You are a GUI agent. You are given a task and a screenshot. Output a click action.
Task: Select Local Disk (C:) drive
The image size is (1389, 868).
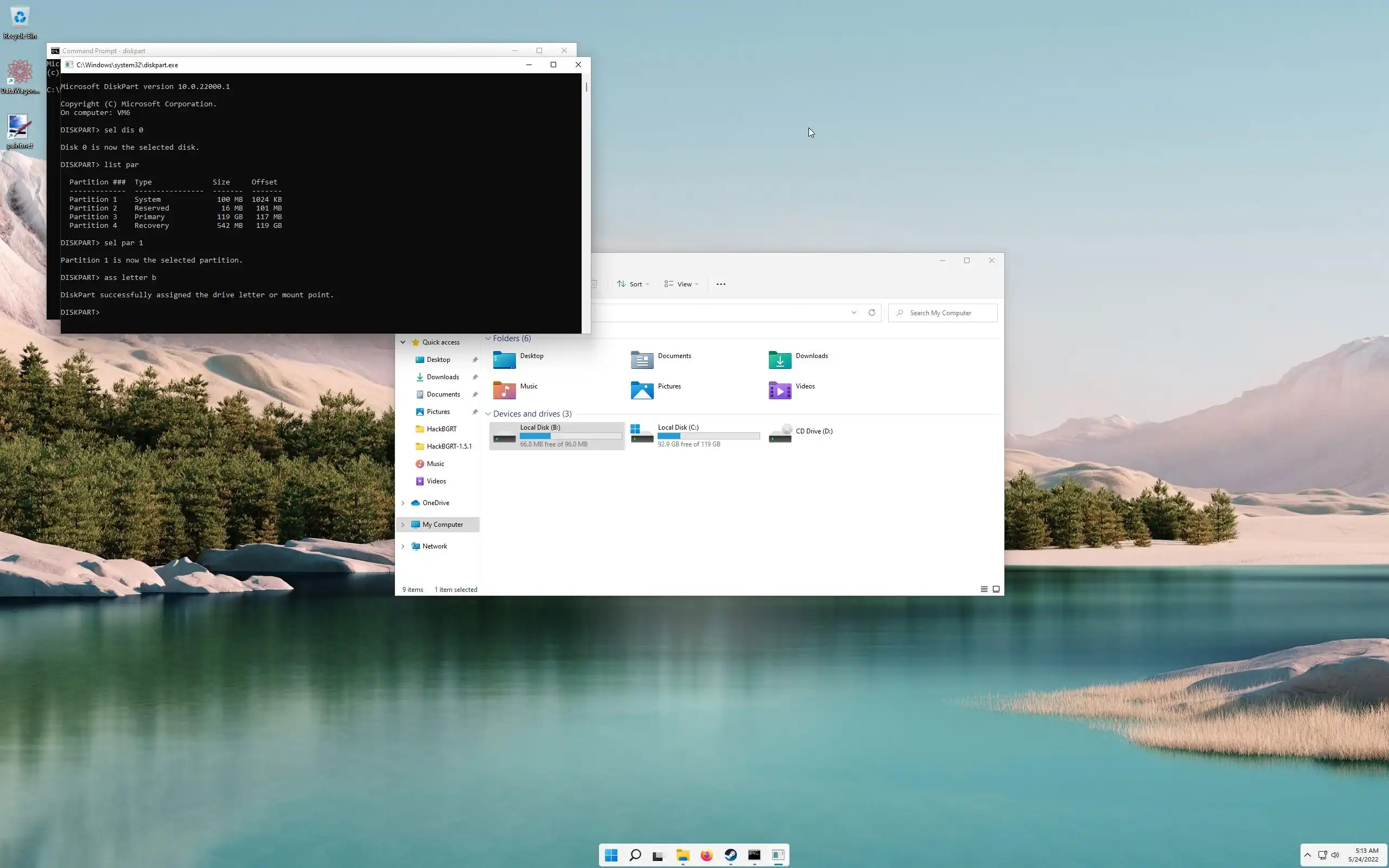(694, 435)
